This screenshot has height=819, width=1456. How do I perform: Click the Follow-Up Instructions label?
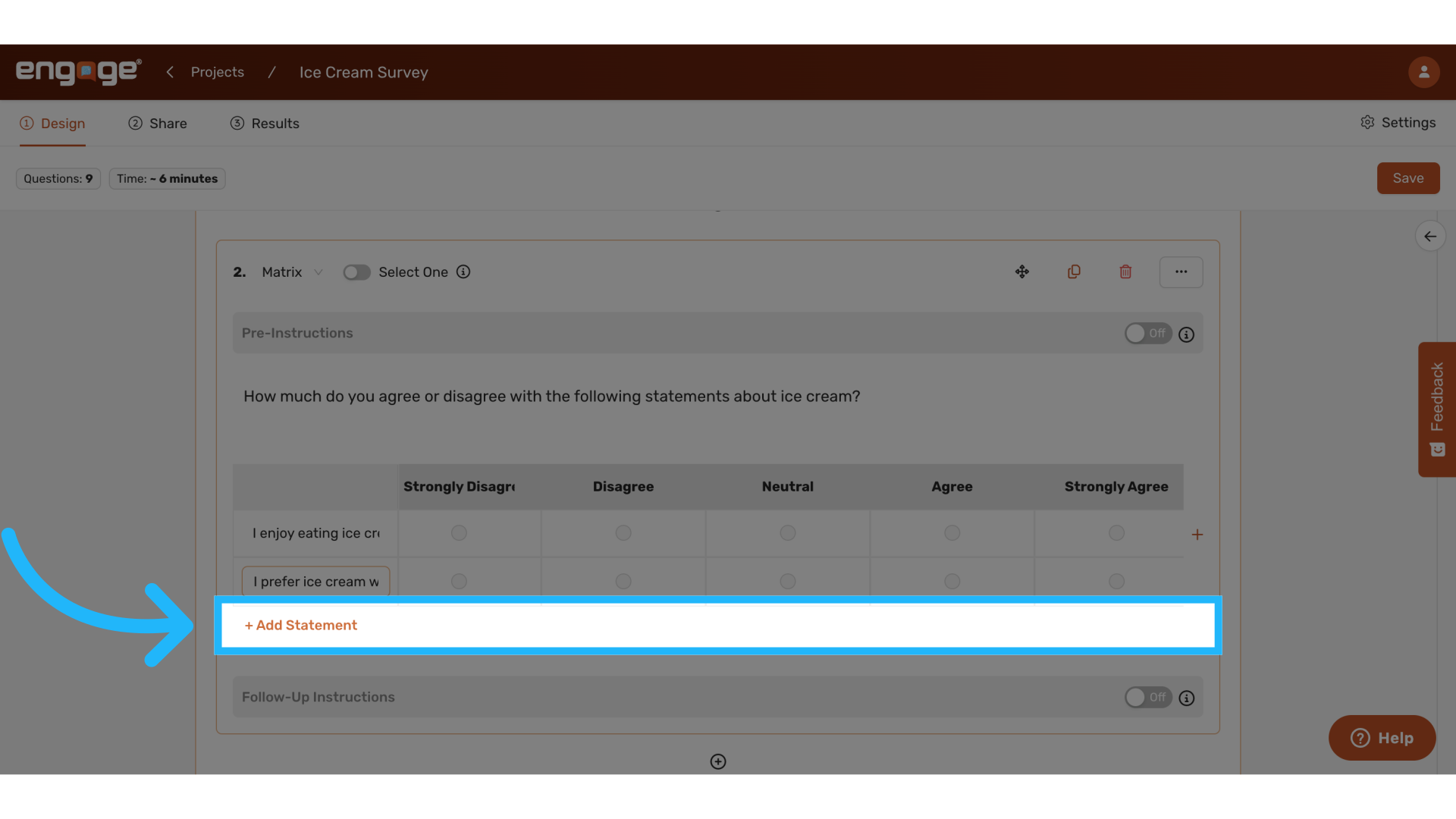[318, 697]
